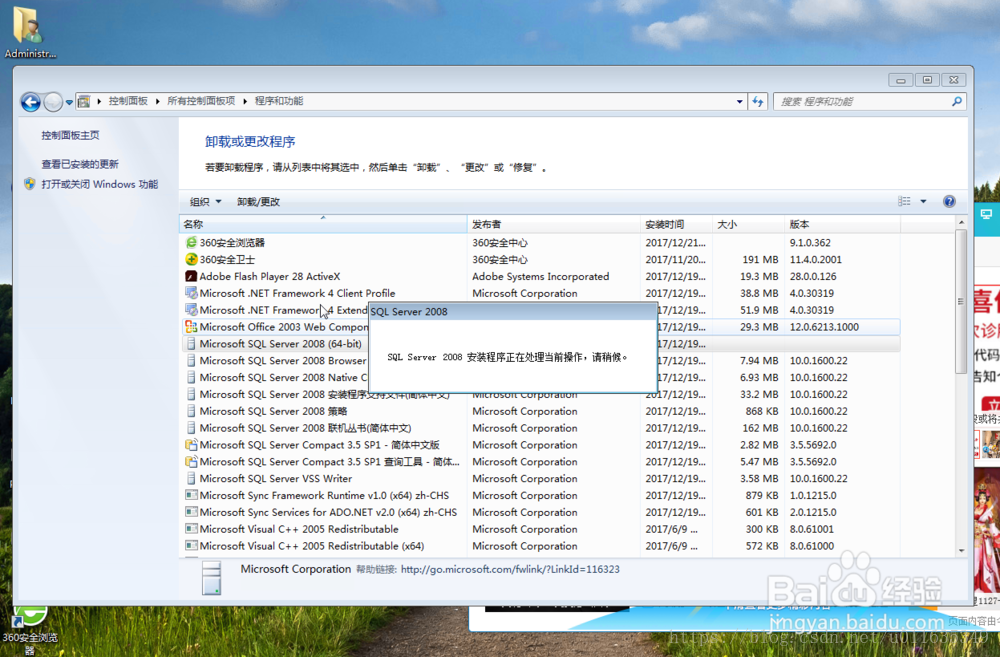Open 打开或关闭 Windows 功能 link
Viewport: 1000px width, 657px height.
99,184
